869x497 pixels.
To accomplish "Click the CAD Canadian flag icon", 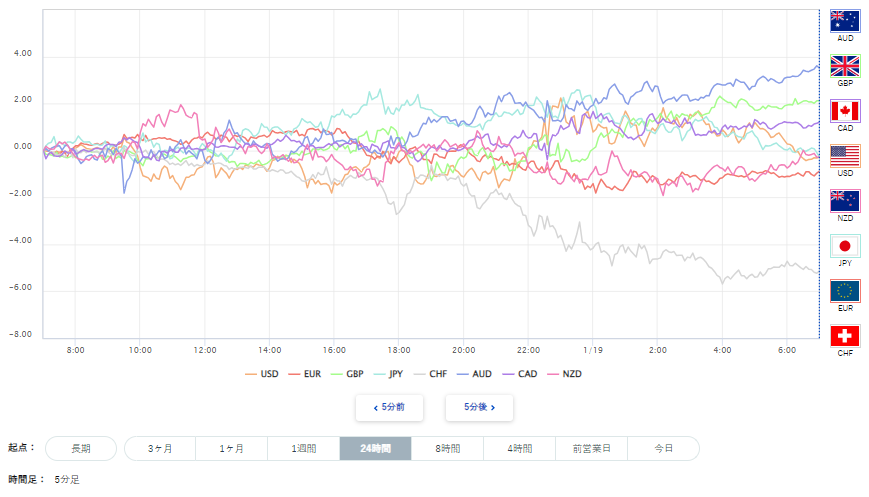I will pos(845,111).
